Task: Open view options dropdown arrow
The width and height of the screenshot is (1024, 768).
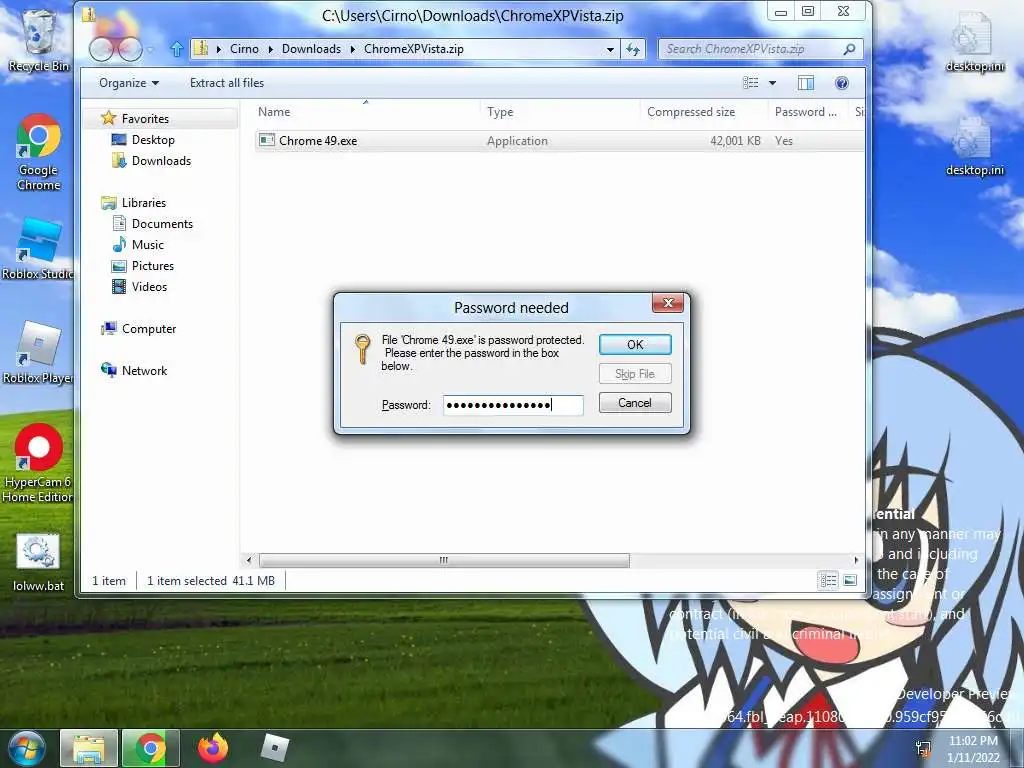Action: [773, 83]
